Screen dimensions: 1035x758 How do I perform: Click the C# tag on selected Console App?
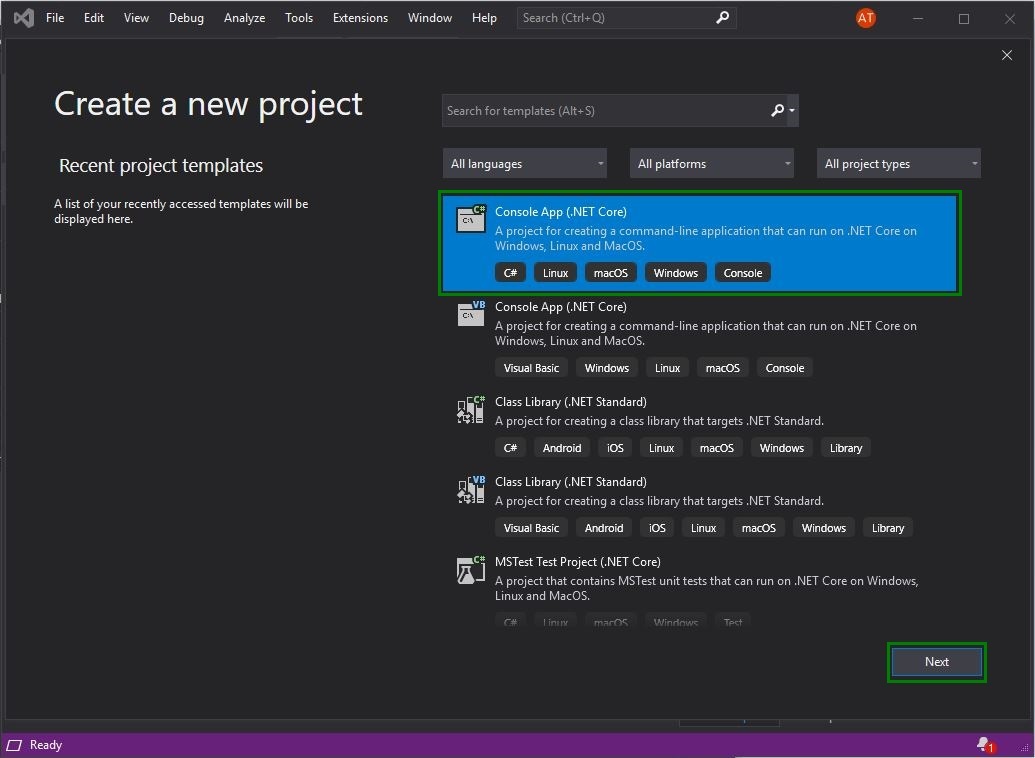click(510, 273)
